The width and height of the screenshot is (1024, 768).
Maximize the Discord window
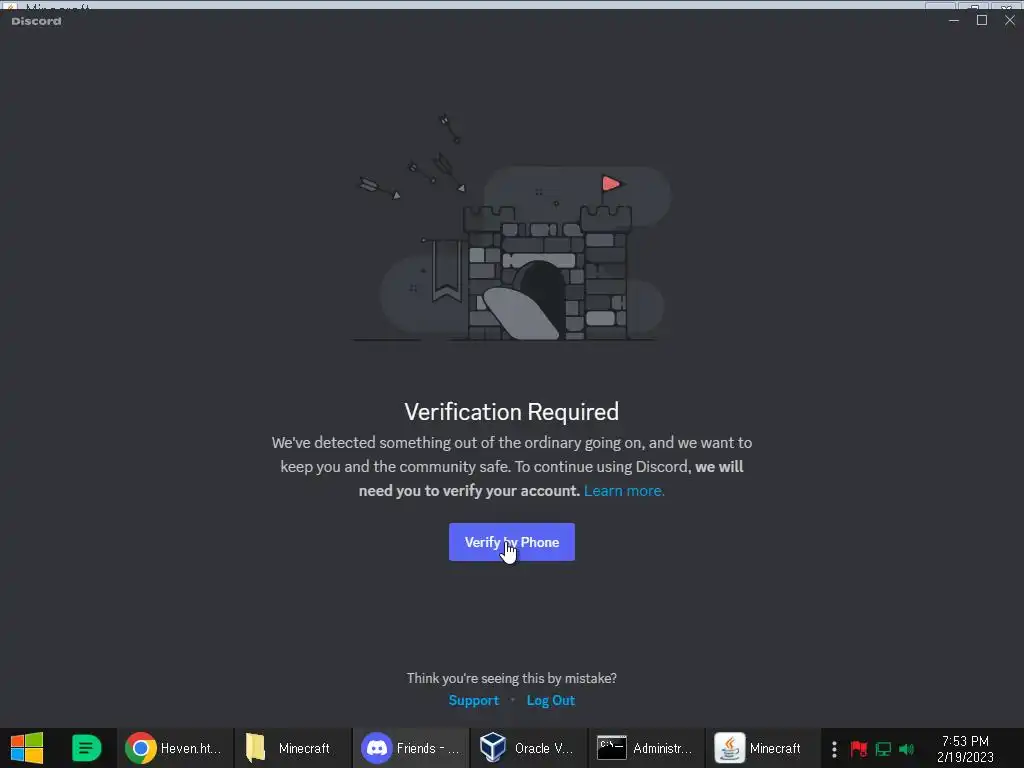(982, 20)
